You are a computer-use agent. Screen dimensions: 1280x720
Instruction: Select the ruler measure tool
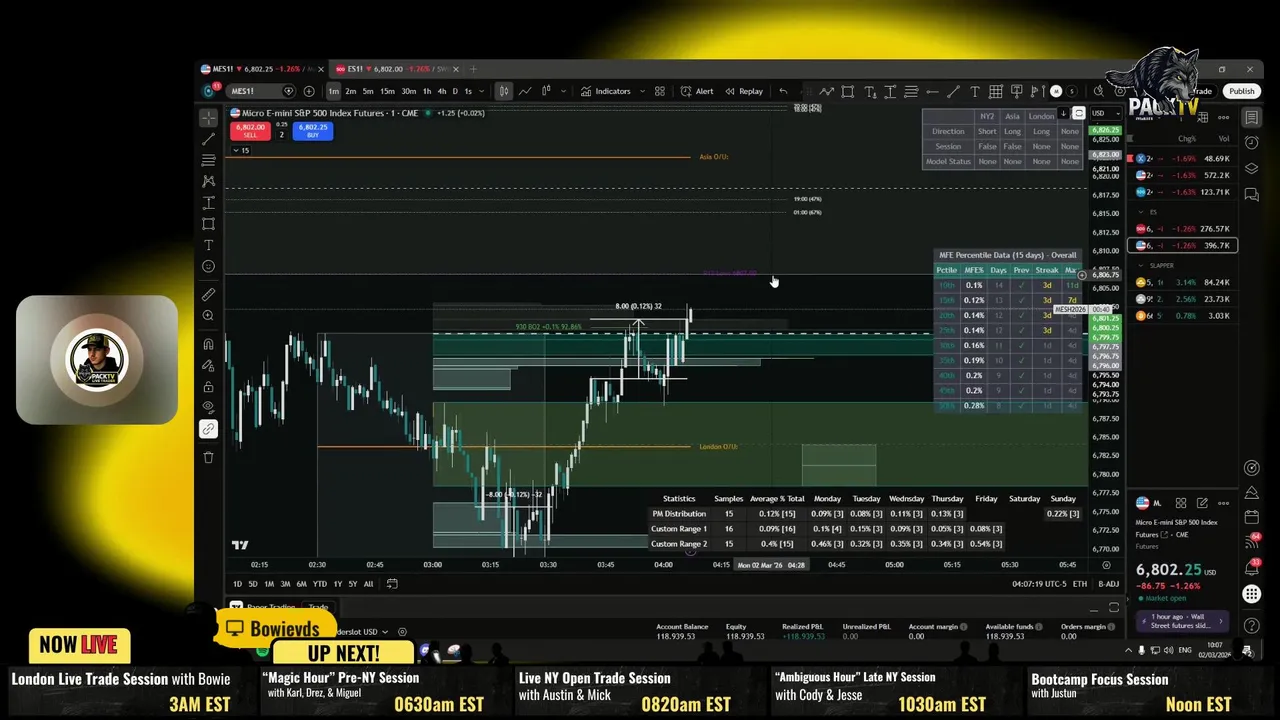tap(208, 295)
